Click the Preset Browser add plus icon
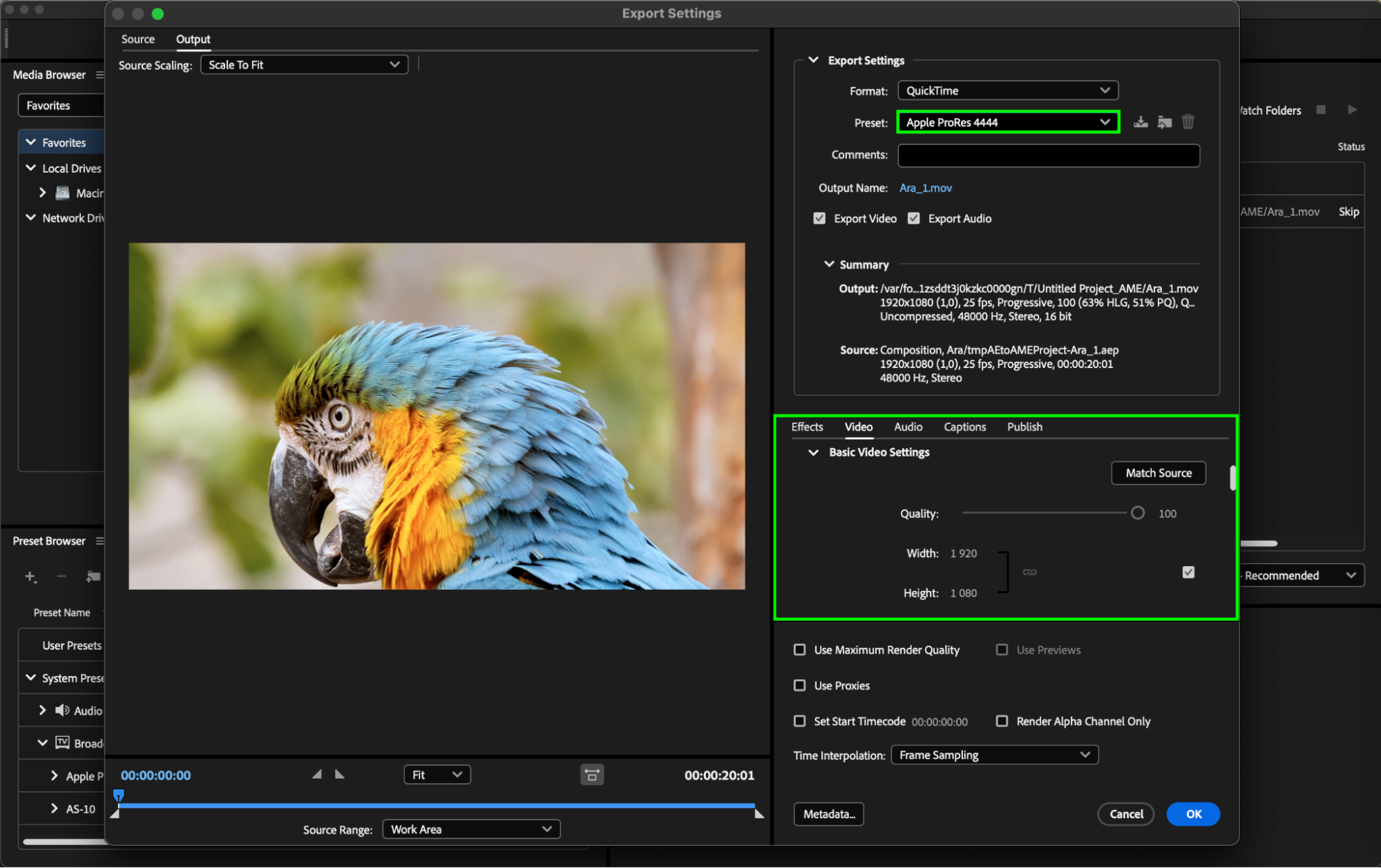The width and height of the screenshot is (1381, 868). 30,576
